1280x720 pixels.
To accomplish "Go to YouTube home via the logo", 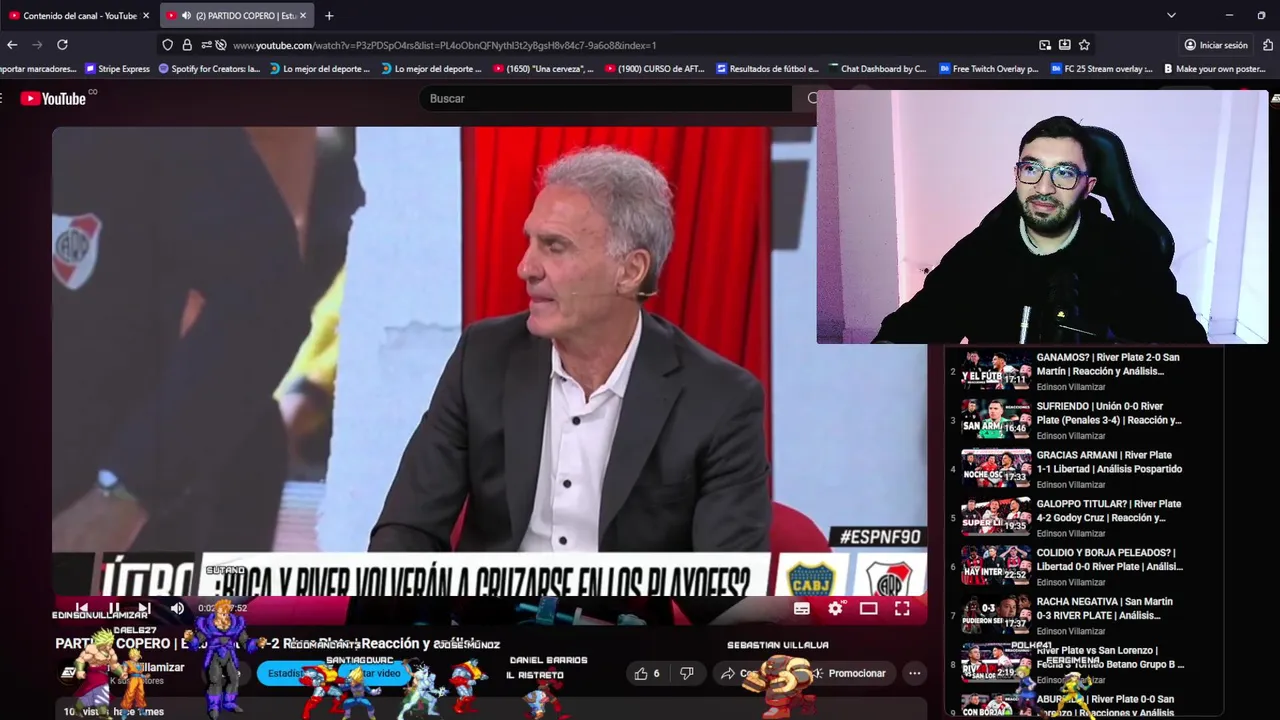I will click(x=55, y=98).
